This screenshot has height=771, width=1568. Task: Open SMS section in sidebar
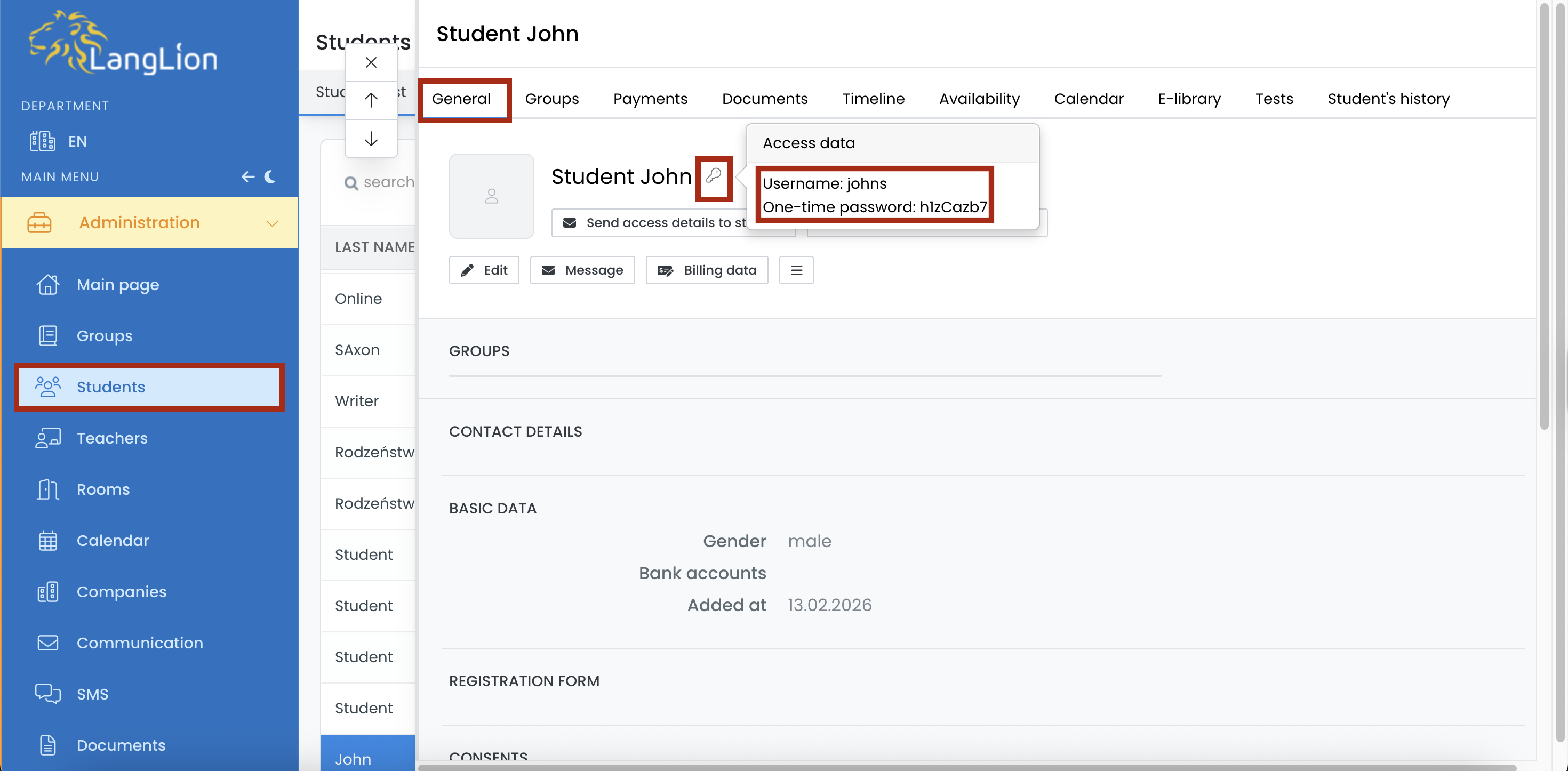pyautogui.click(x=92, y=694)
